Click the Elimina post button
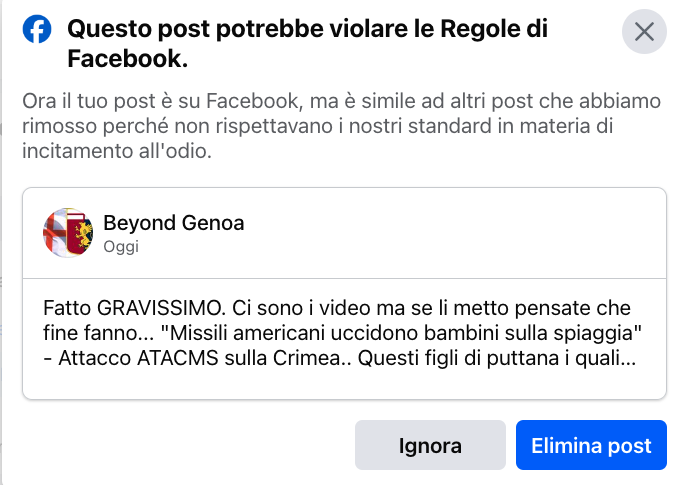The height and width of the screenshot is (485, 682). (591, 445)
